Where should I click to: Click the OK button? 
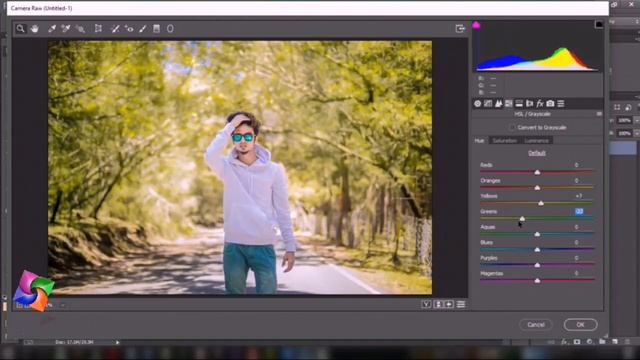(x=580, y=325)
